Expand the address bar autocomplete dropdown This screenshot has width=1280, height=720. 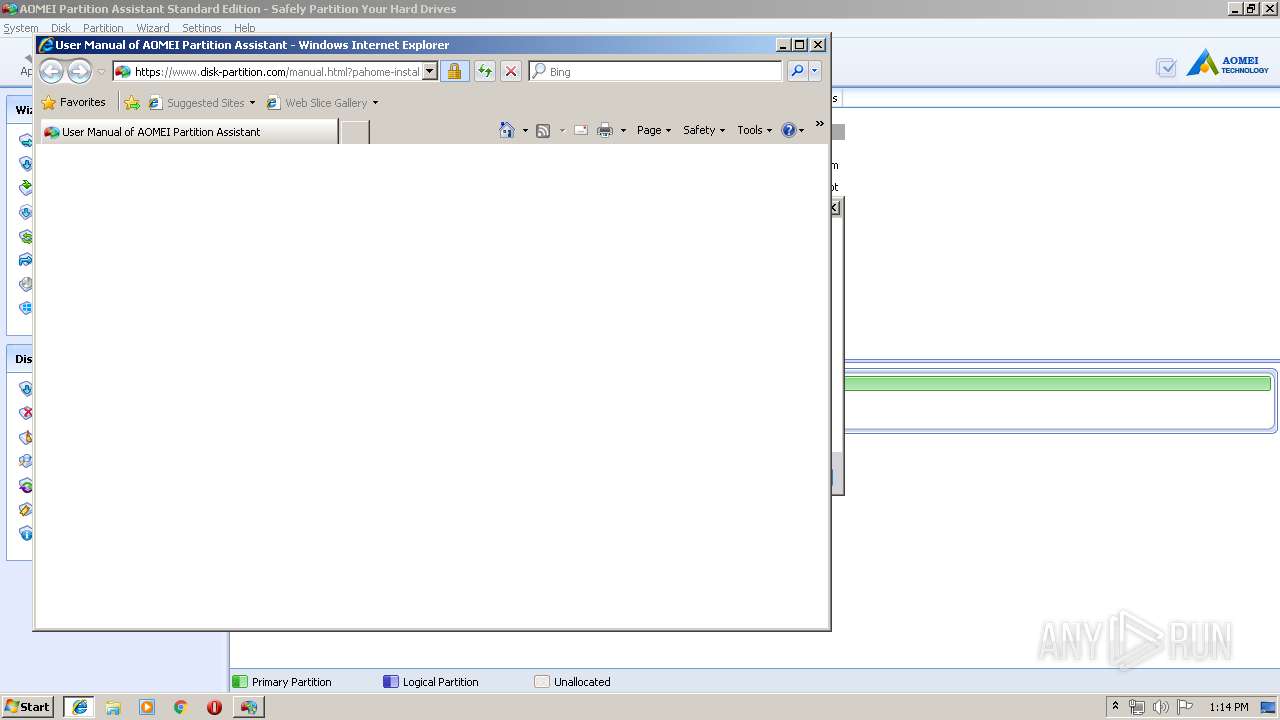pyautogui.click(x=430, y=72)
